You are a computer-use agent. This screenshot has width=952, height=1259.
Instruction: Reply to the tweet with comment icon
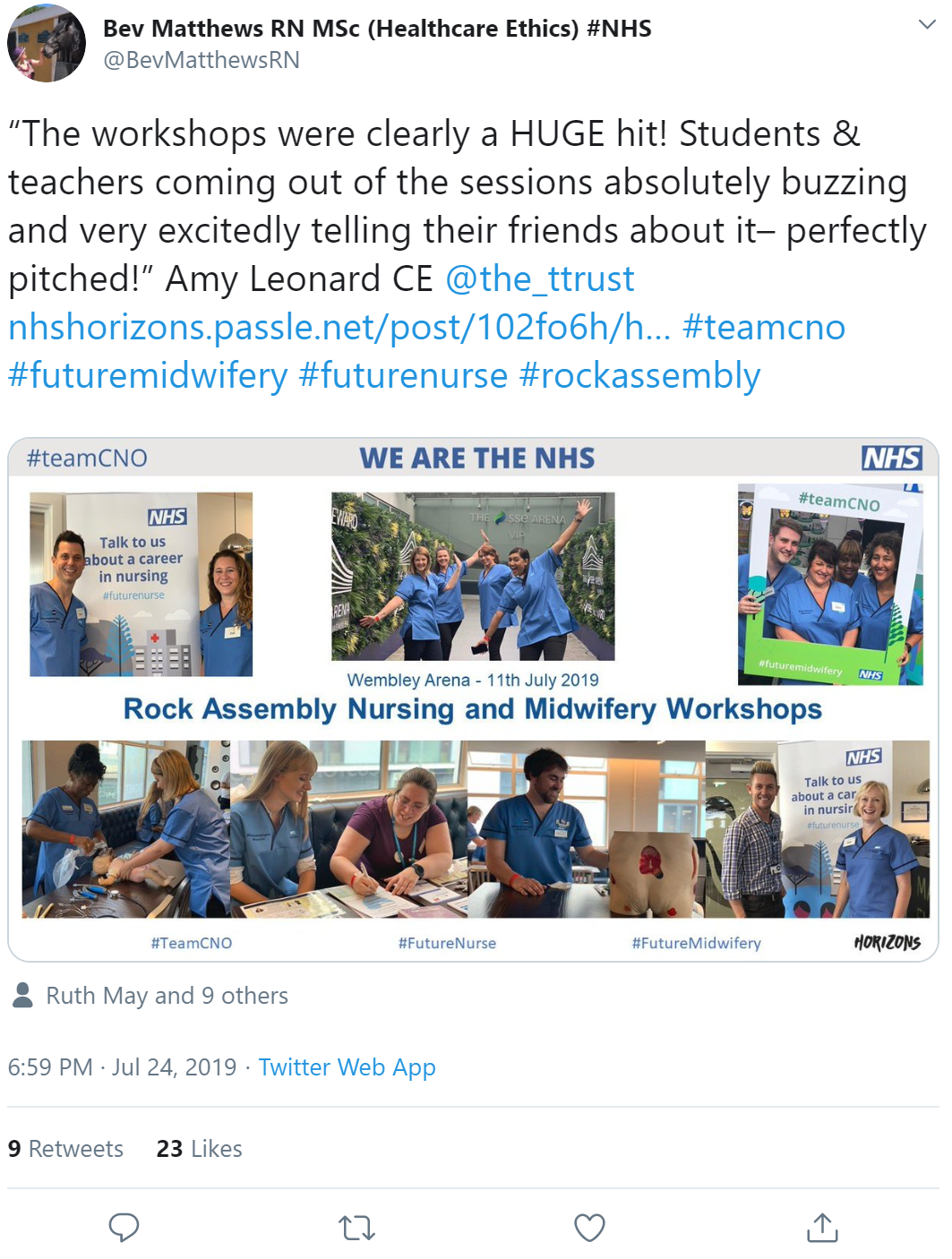coord(124,1227)
